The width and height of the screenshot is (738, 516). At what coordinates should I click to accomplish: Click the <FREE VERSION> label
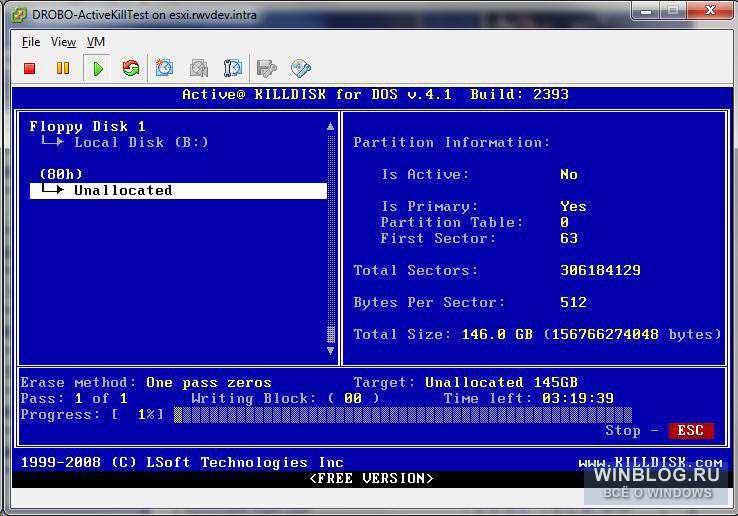coord(371,478)
